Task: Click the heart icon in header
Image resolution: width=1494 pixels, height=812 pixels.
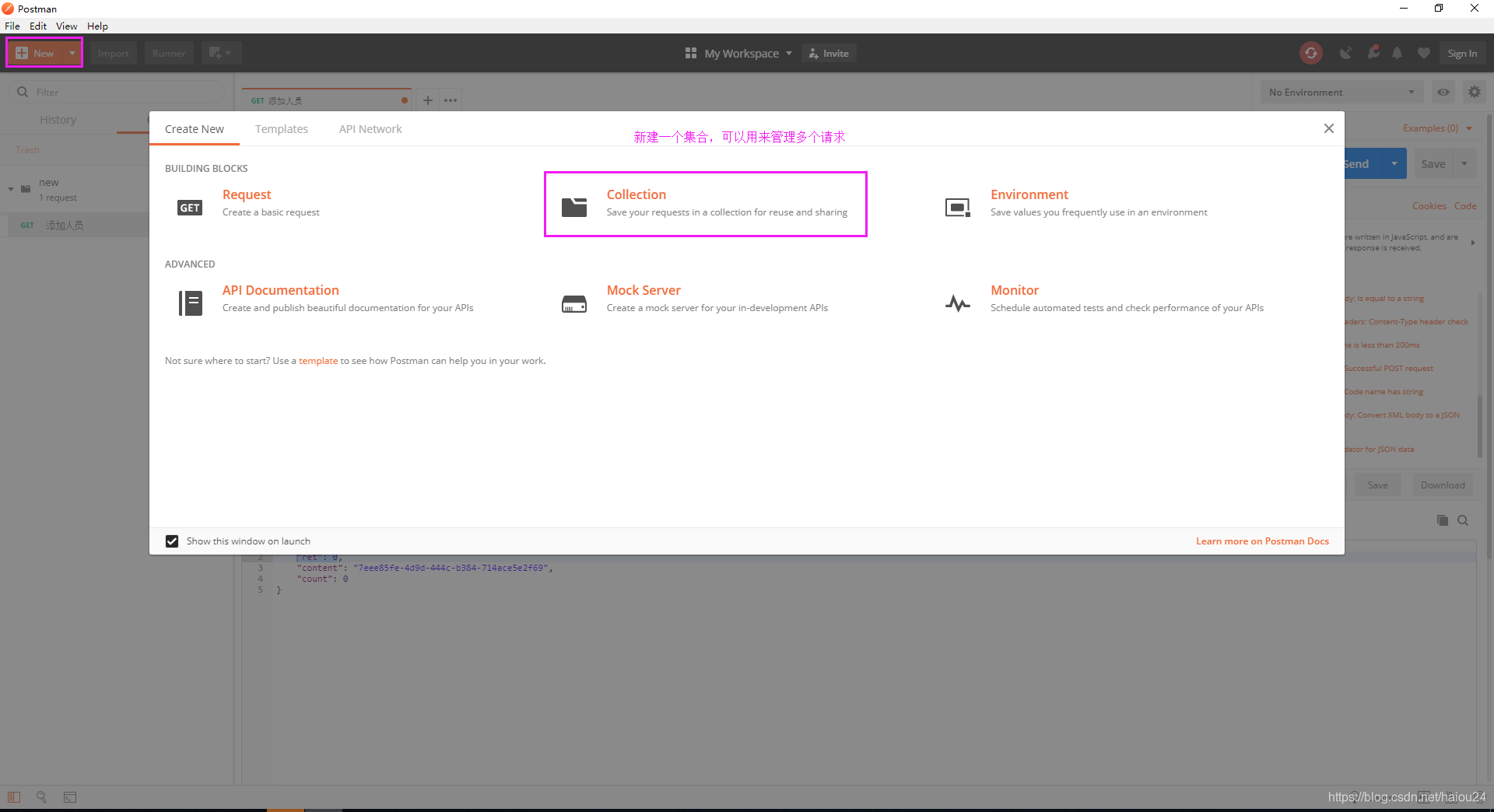Action: 1424,53
